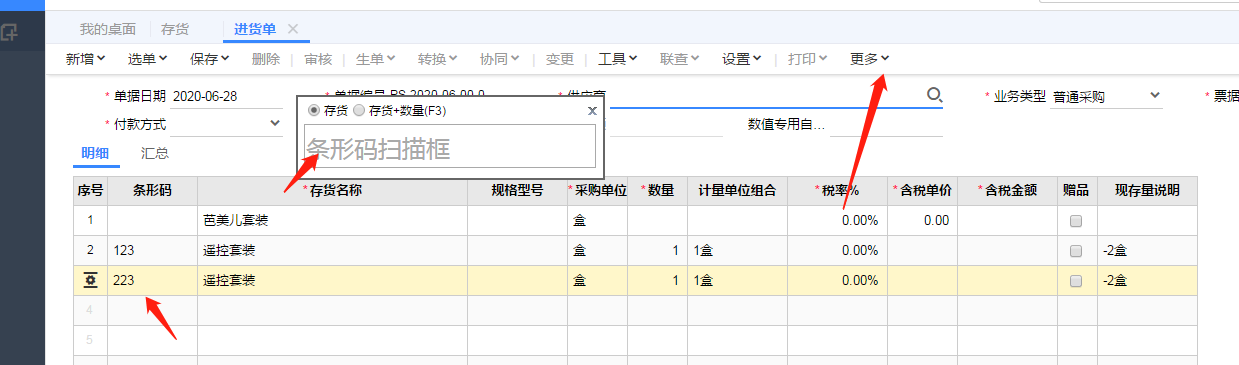This screenshot has height=365, width=1239.
Task: Click the 条形码 column header
Action: [152, 190]
